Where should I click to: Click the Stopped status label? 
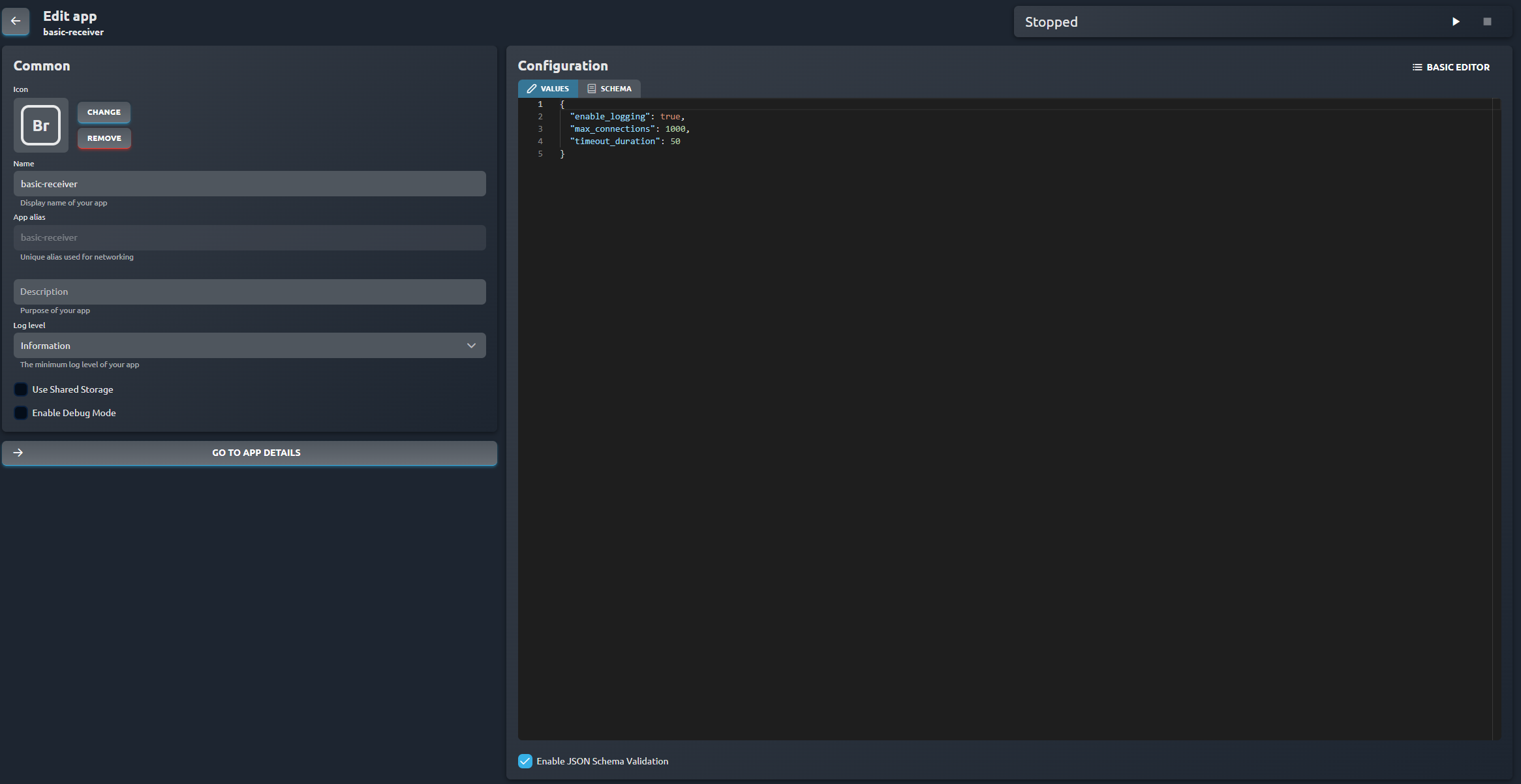[x=1051, y=22]
